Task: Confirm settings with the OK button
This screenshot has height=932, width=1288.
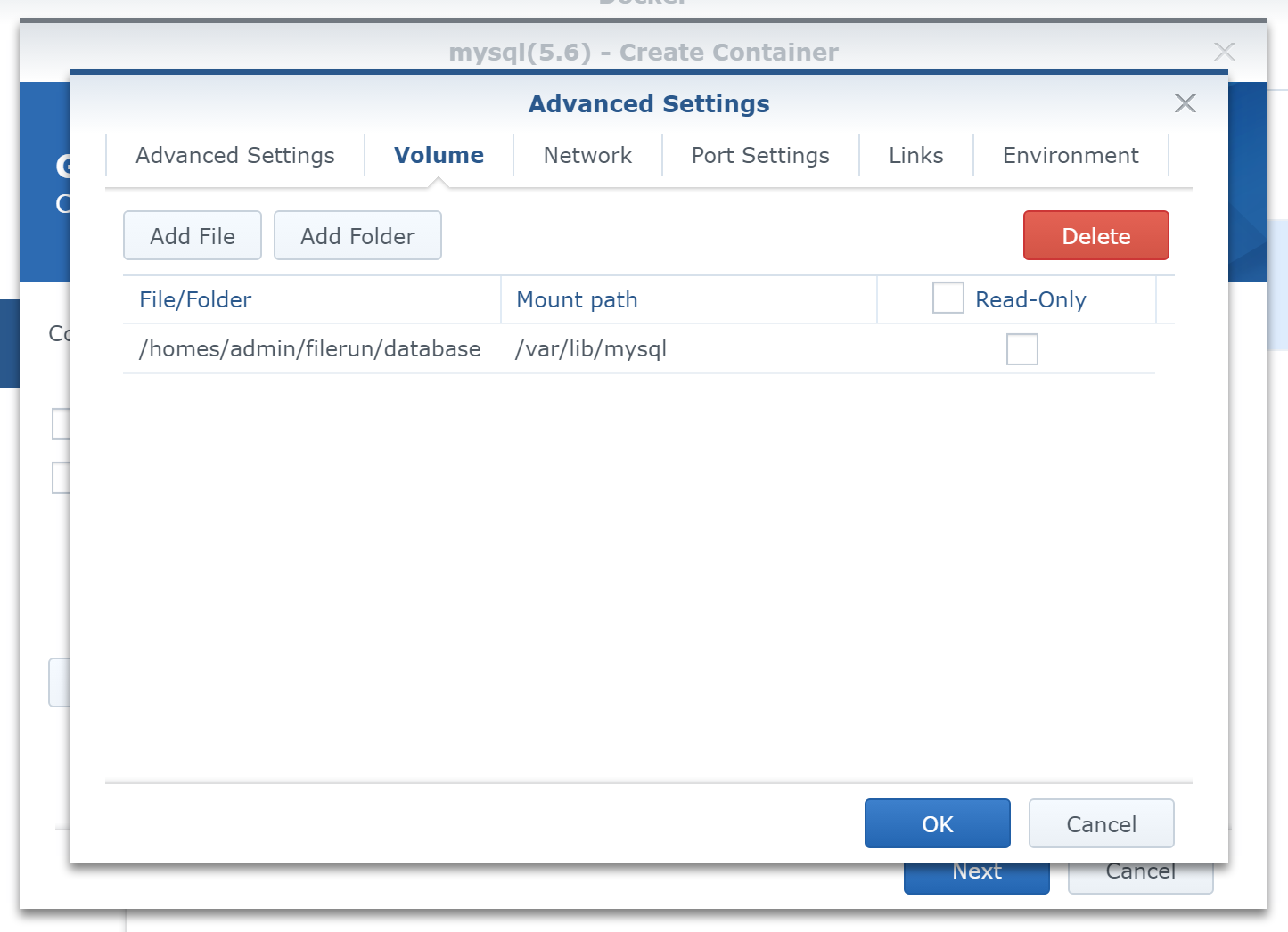Action: tap(937, 824)
